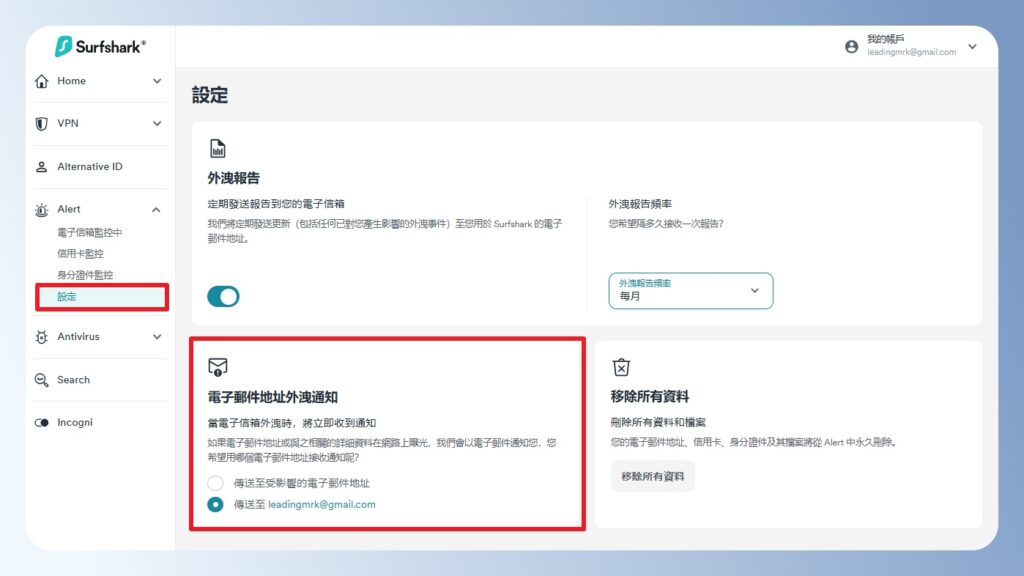Select the Incogni icon in sidebar
Screen dimensions: 1024x576
click(40, 422)
